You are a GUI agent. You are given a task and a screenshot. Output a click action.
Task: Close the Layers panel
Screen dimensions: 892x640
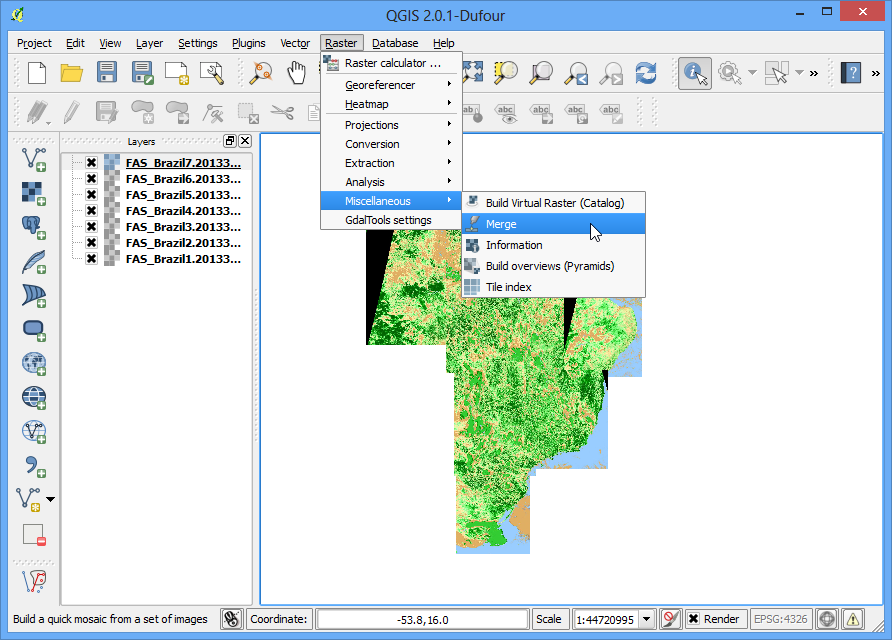[245, 141]
